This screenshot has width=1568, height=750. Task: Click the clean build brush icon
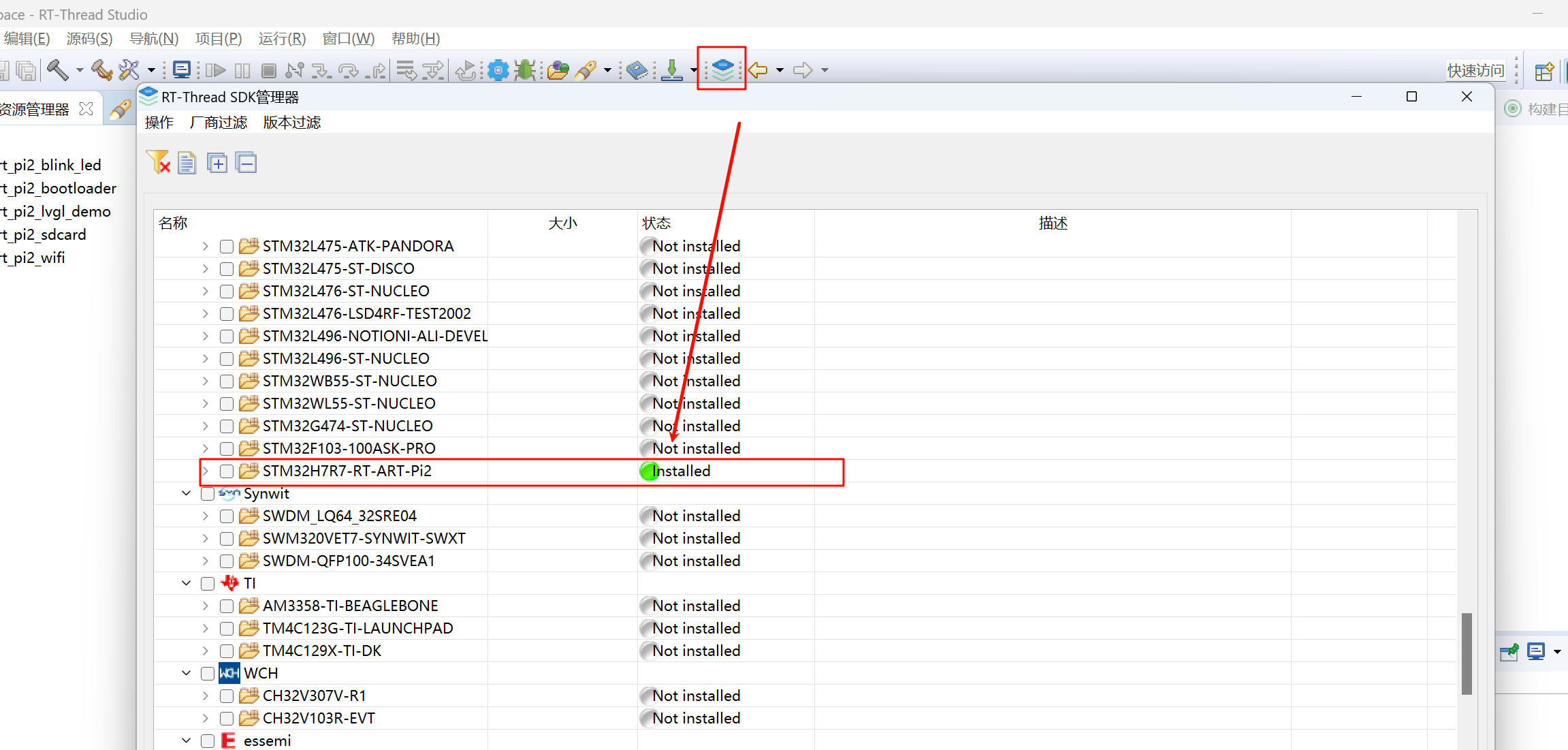(102, 69)
